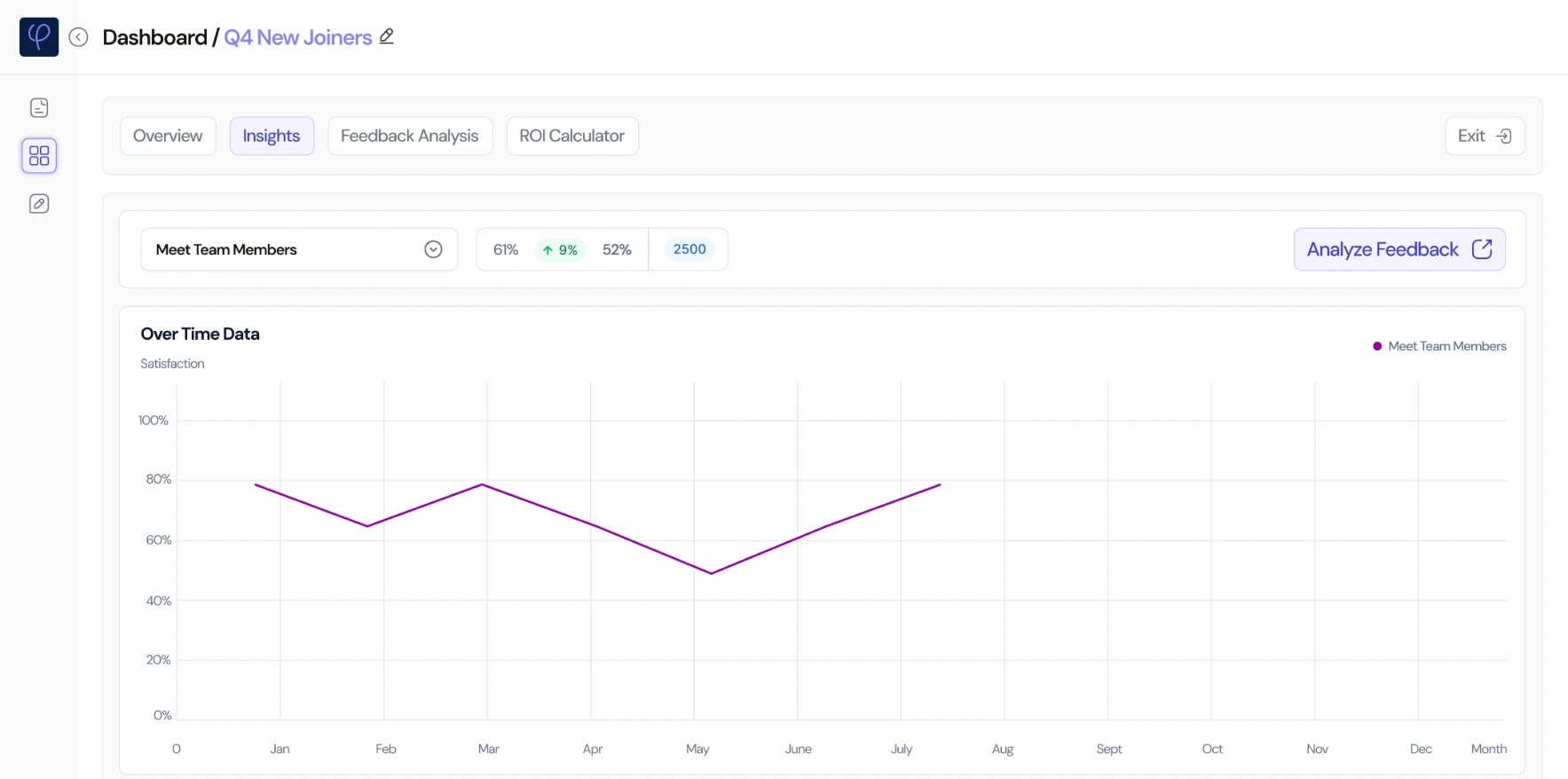Click the exit arrow icon

click(x=1504, y=137)
